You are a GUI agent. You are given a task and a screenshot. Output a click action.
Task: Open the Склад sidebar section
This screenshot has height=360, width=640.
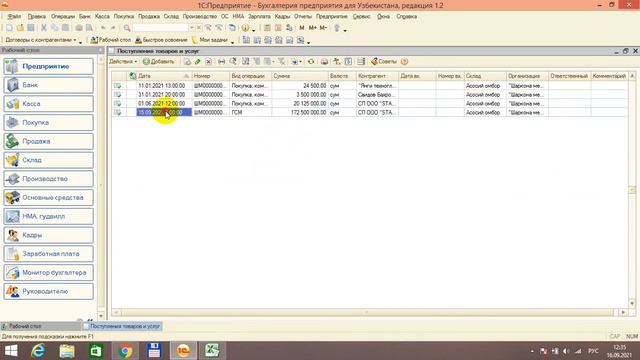click(x=49, y=160)
